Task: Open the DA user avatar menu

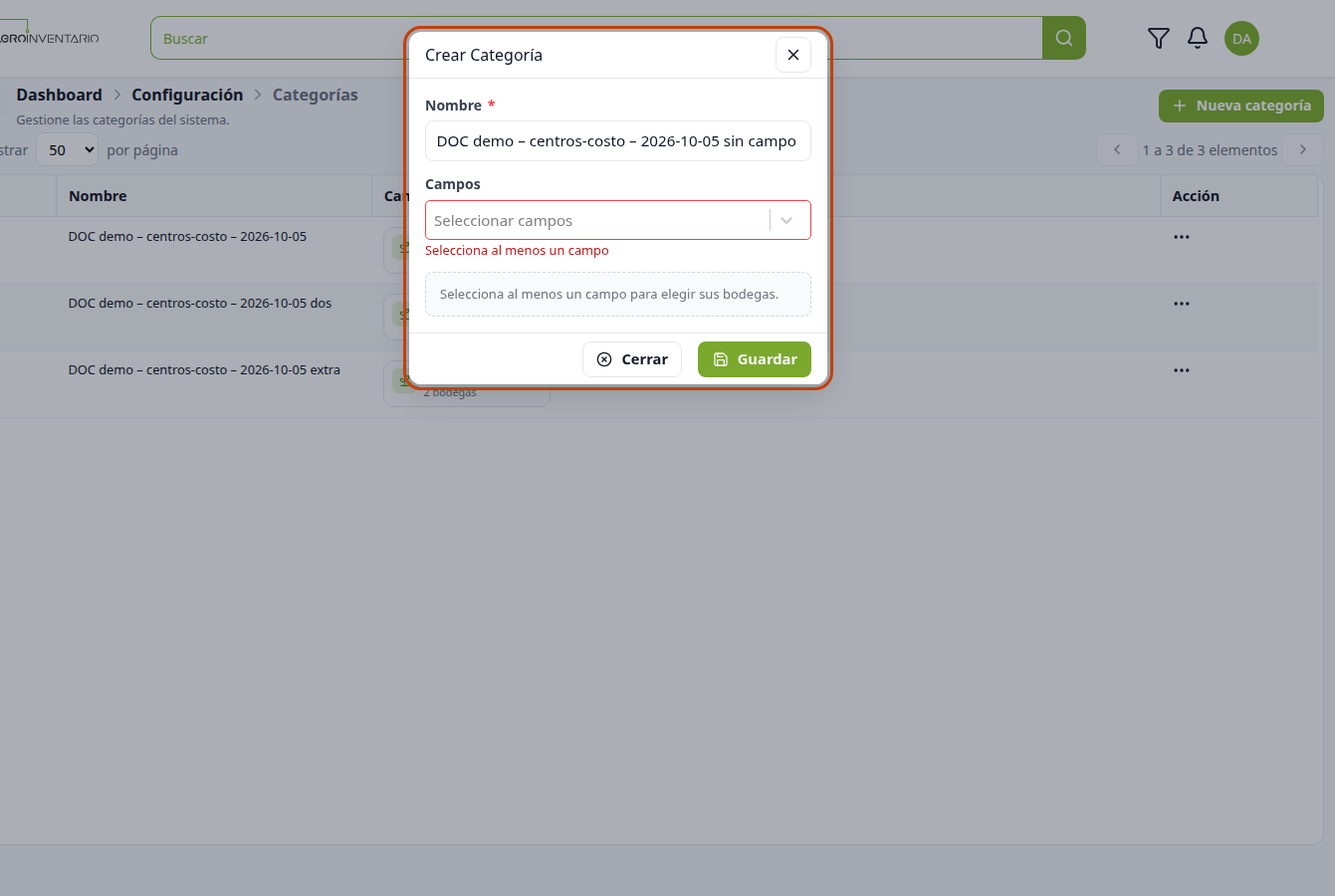Action: (1241, 39)
